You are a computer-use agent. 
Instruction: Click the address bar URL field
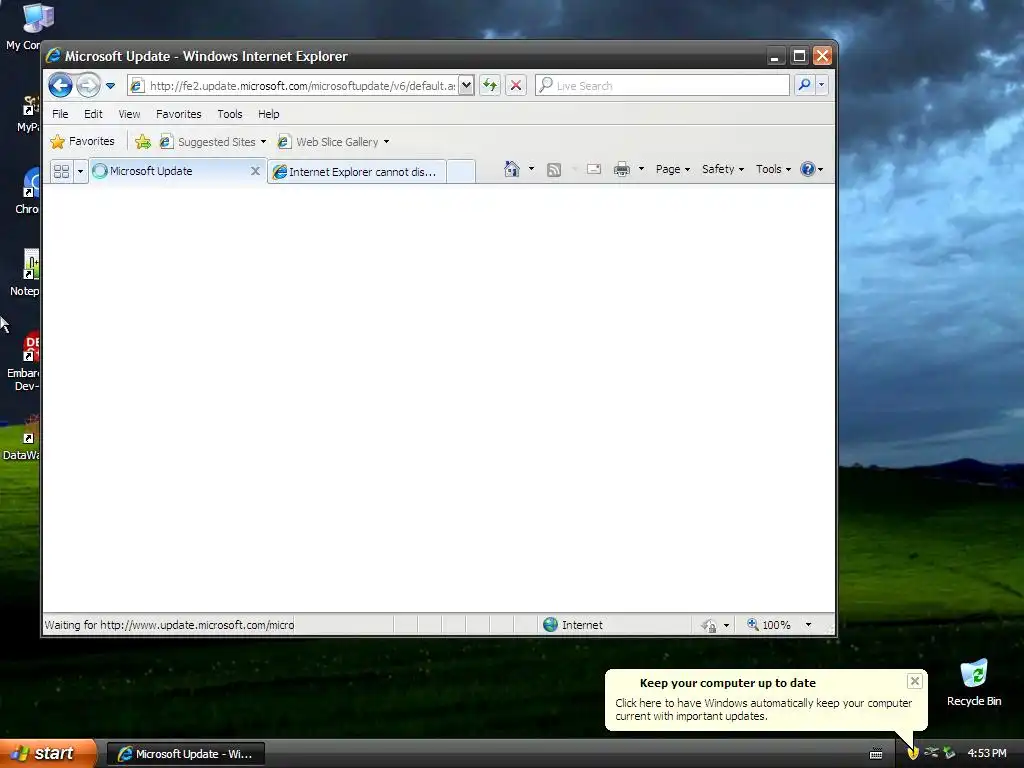(x=302, y=86)
